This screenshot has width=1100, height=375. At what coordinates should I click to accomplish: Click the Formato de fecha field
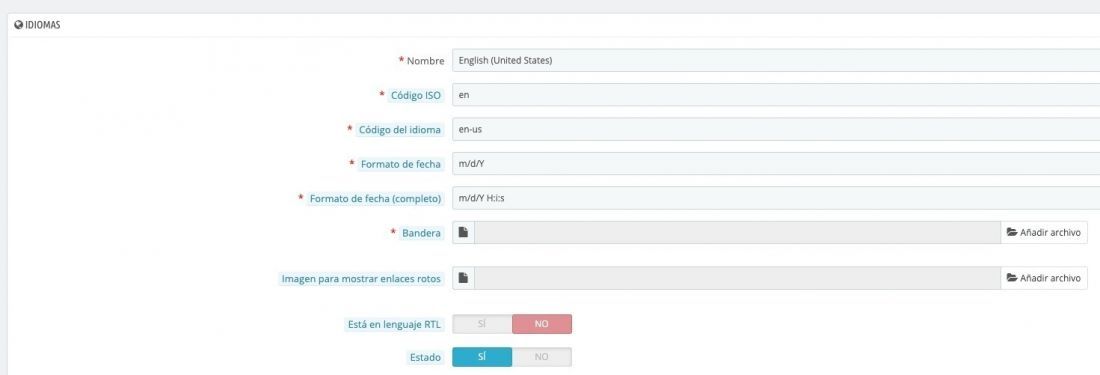pyautogui.click(x=776, y=164)
